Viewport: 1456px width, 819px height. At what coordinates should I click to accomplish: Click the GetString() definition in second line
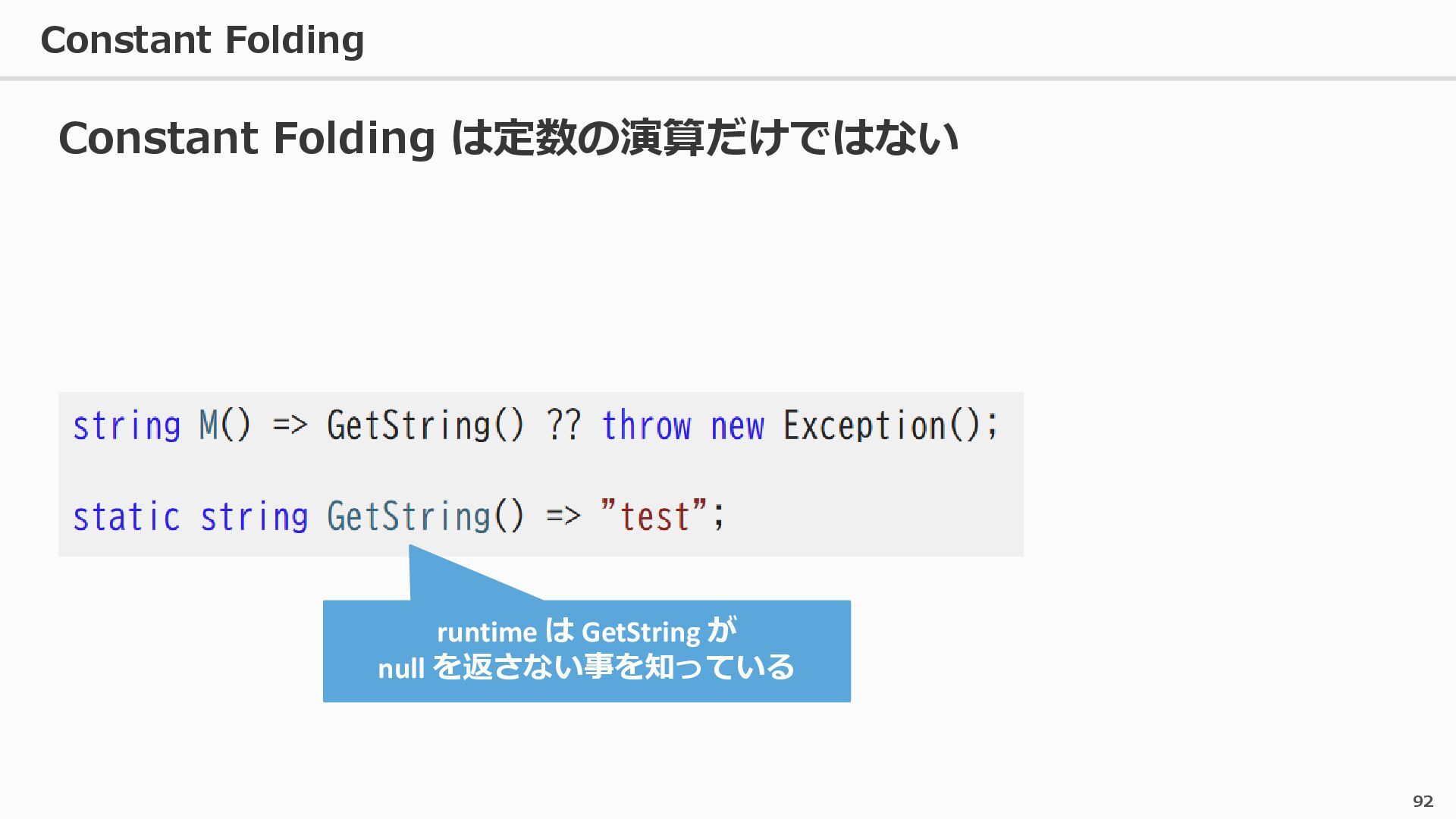(425, 517)
